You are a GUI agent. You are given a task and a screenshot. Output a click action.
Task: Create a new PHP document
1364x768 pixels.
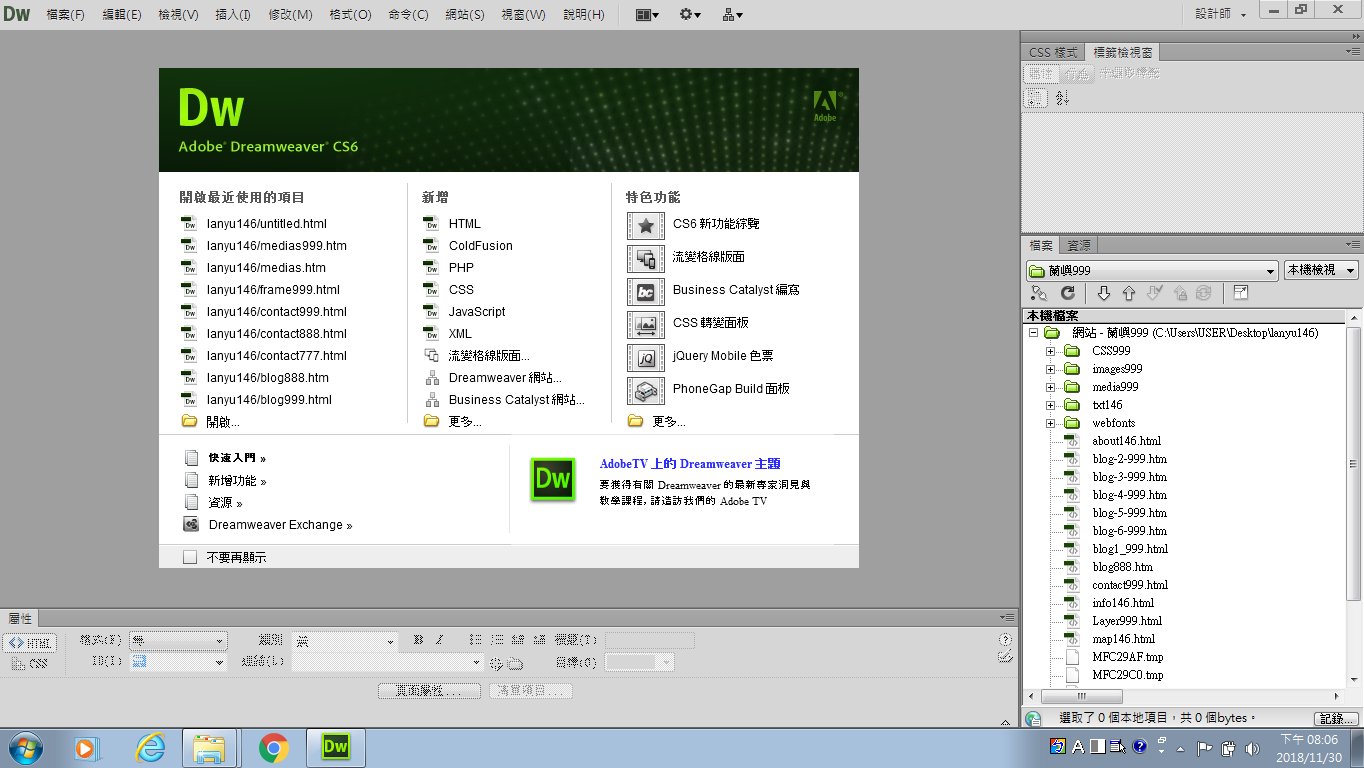[461, 268]
